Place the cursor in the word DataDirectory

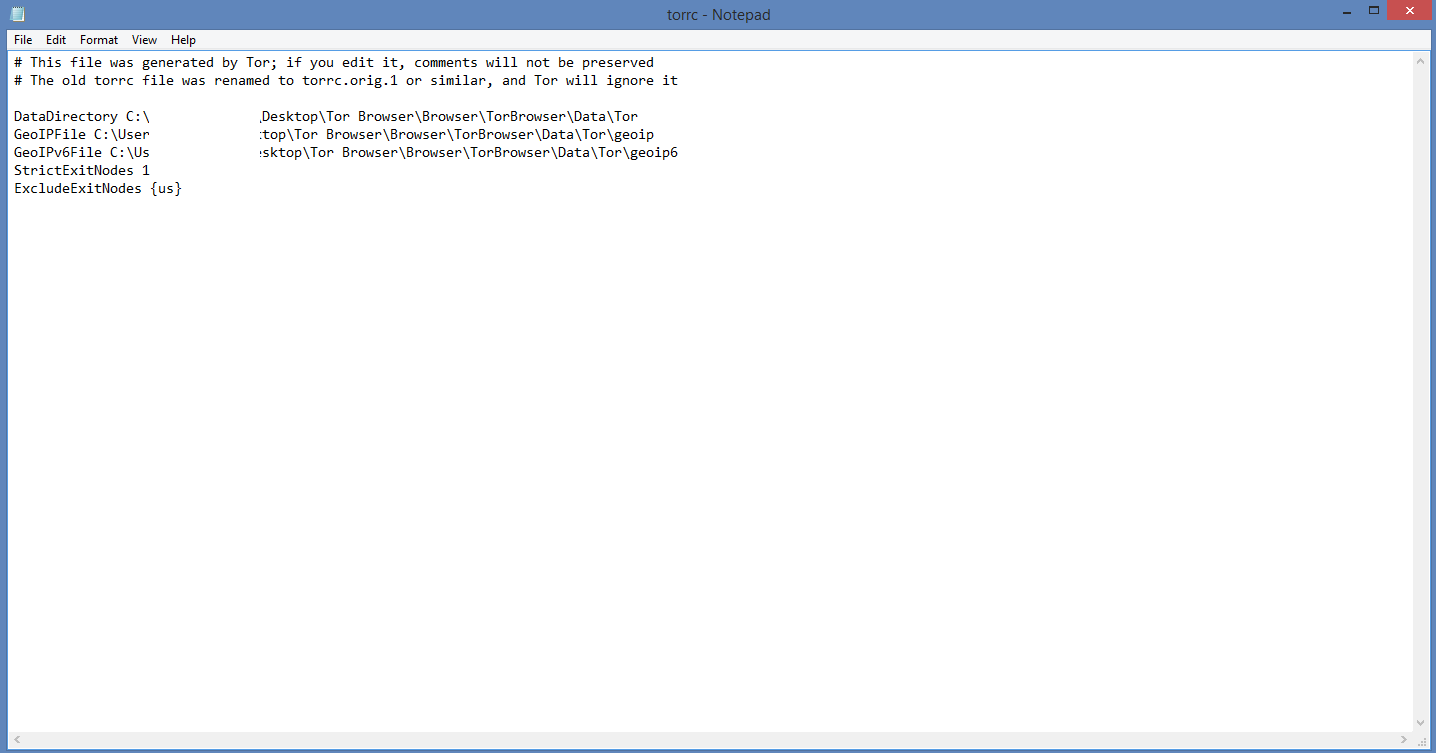point(65,117)
